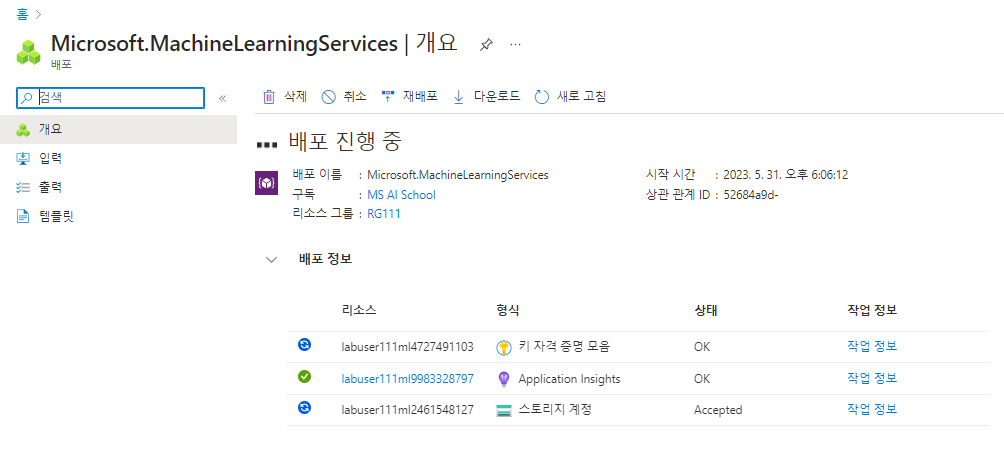Screen dimensions: 1004x462
Task: Open the MS AI School subscription link
Action: [401, 195]
